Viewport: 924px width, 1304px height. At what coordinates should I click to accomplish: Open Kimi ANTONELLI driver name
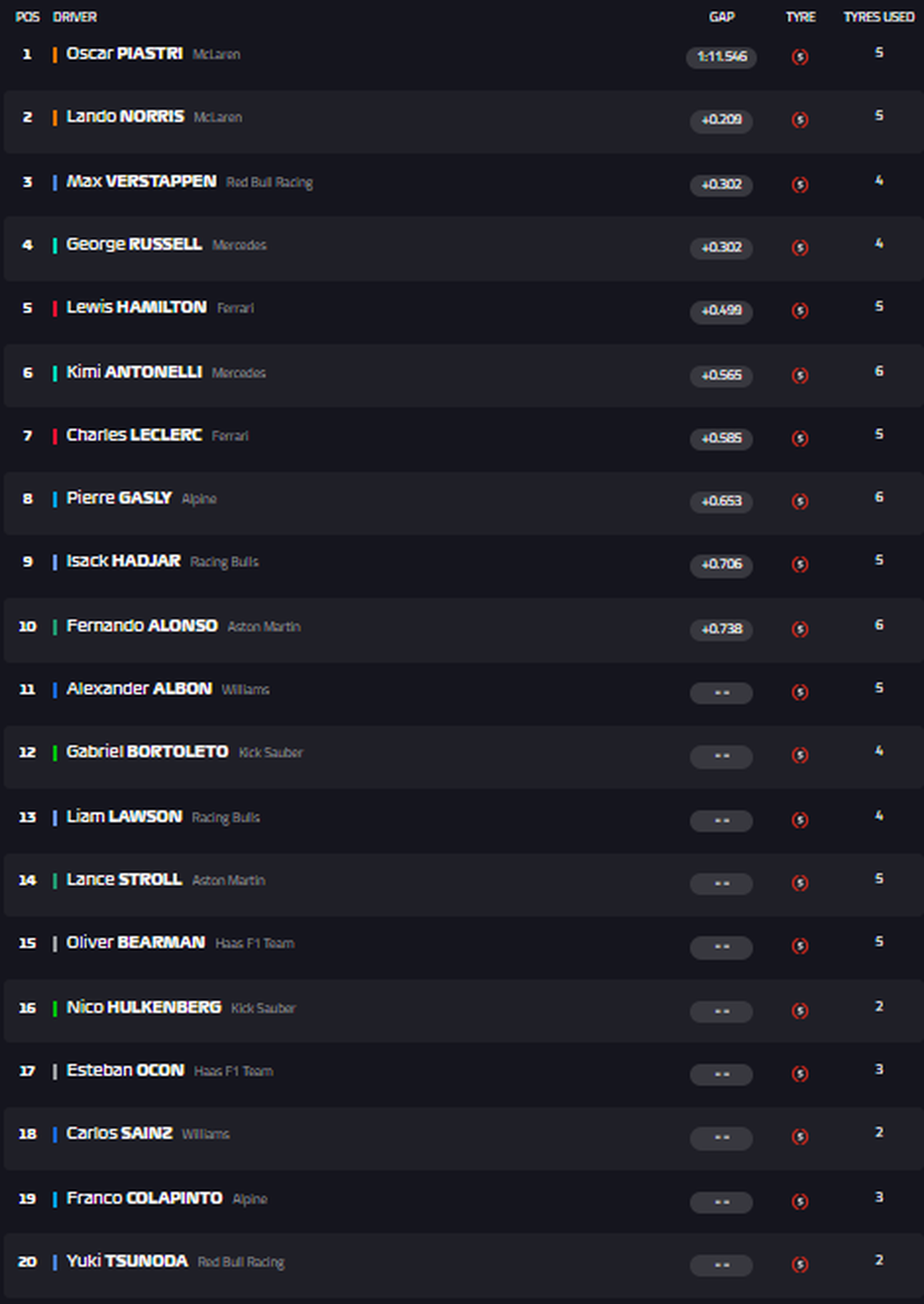134,372
